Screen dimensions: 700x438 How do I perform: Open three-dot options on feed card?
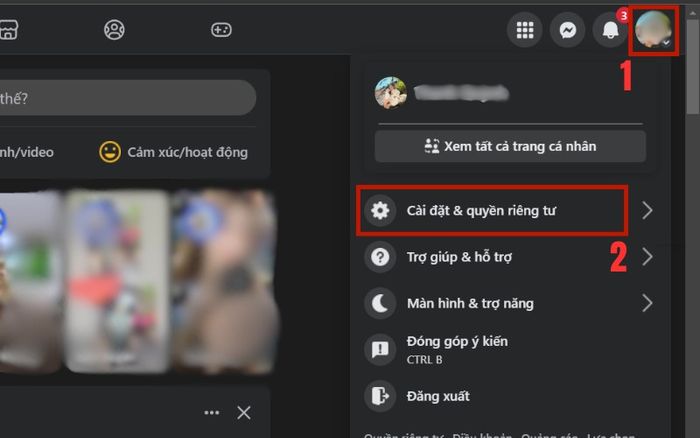point(211,413)
